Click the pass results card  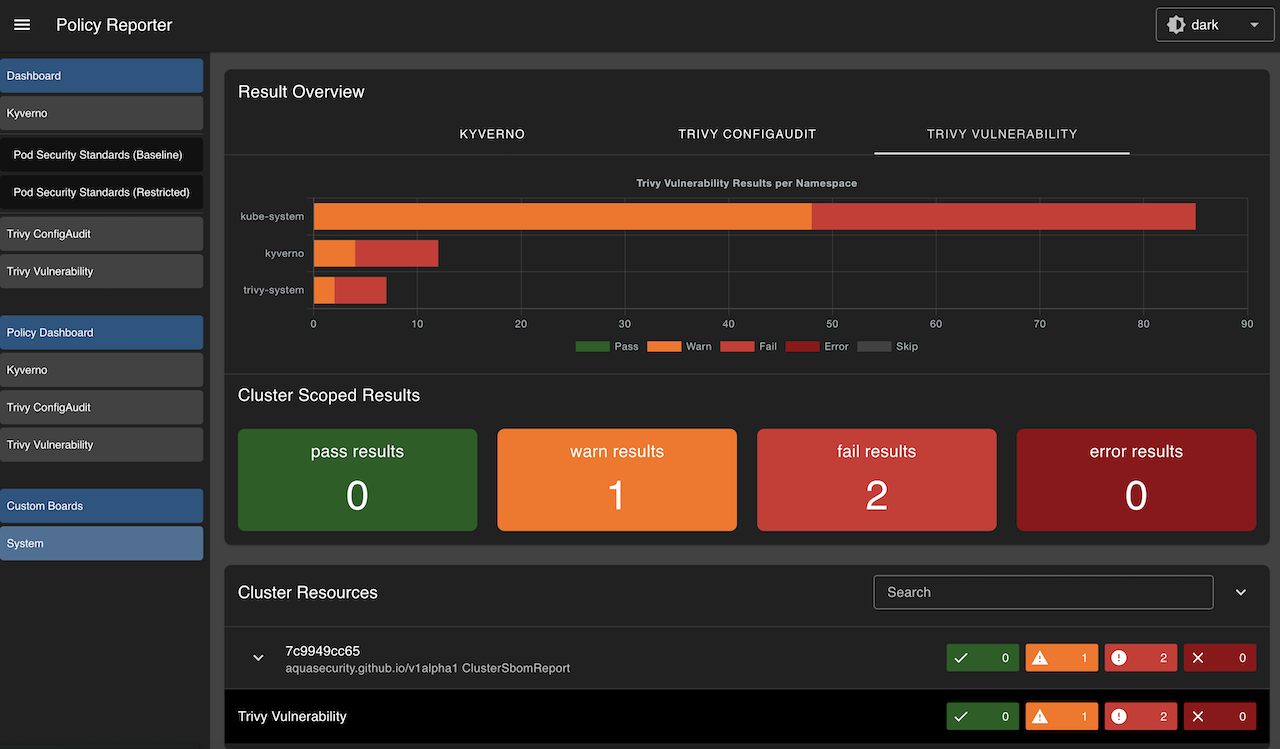pyautogui.click(x=357, y=480)
